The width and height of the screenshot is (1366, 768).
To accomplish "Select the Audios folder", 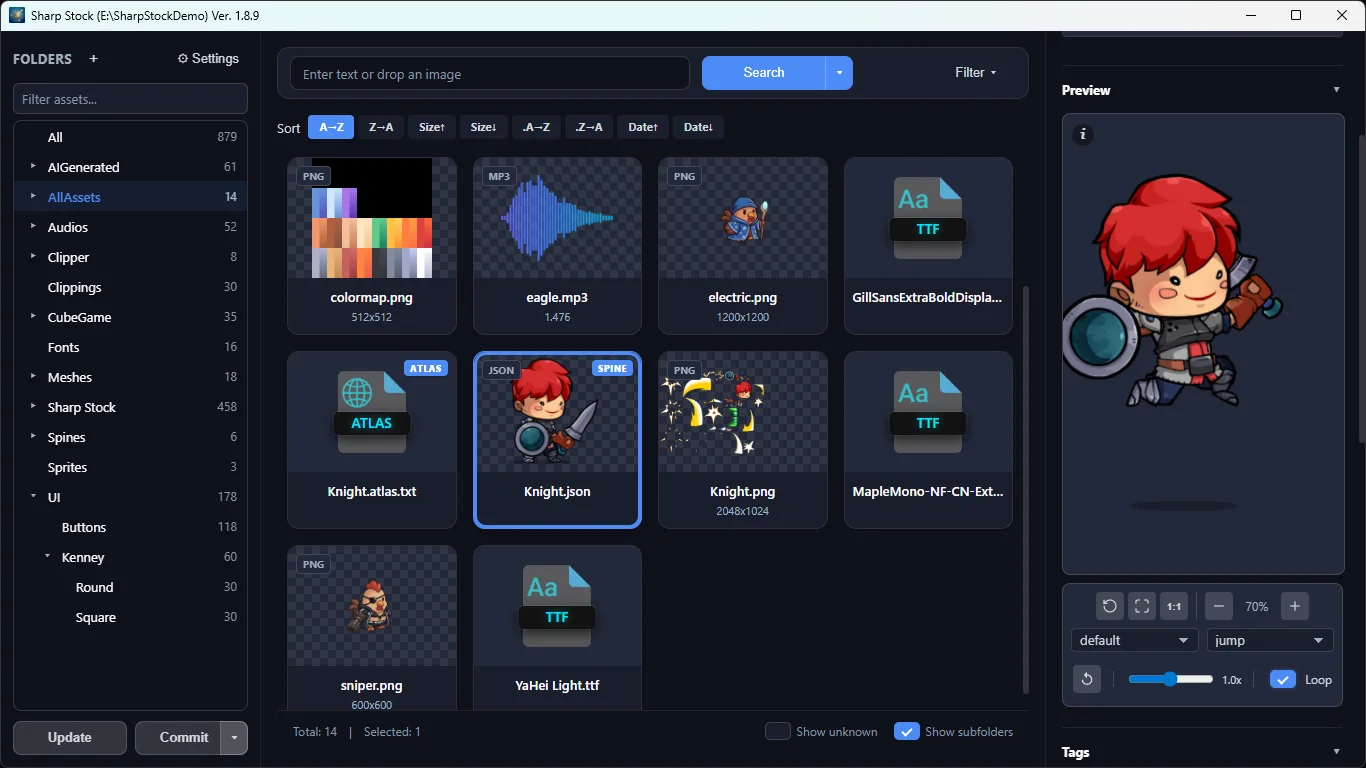I will 131,227.
